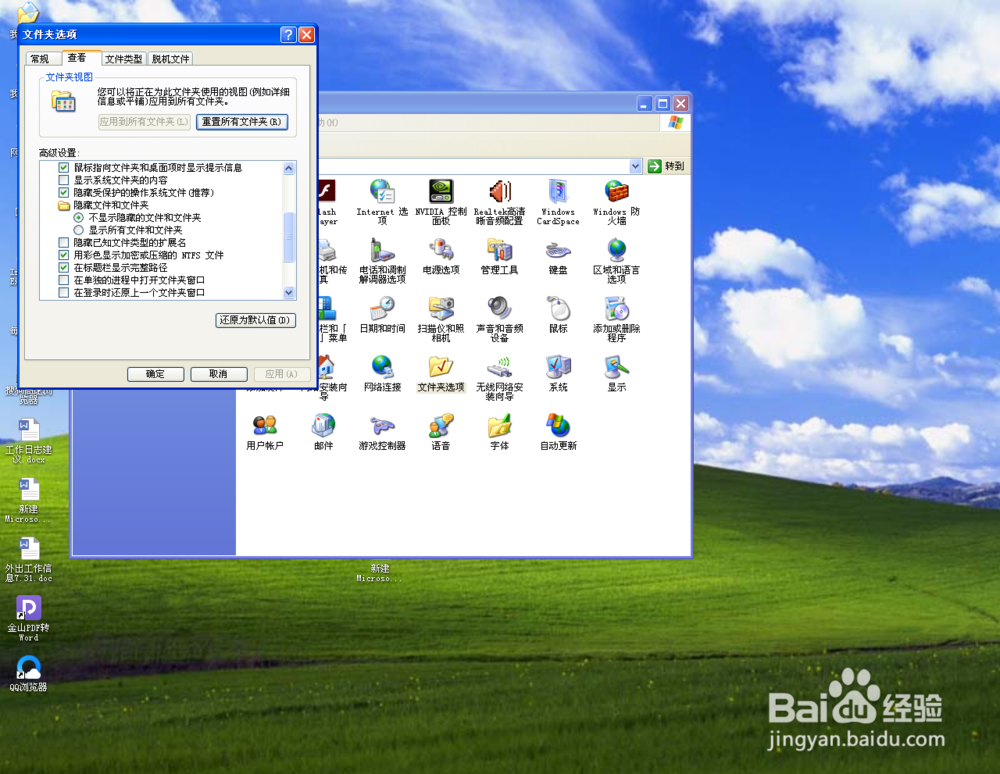Open 电源选项 icon
This screenshot has width=1000, height=774.
click(x=441, y=256)
